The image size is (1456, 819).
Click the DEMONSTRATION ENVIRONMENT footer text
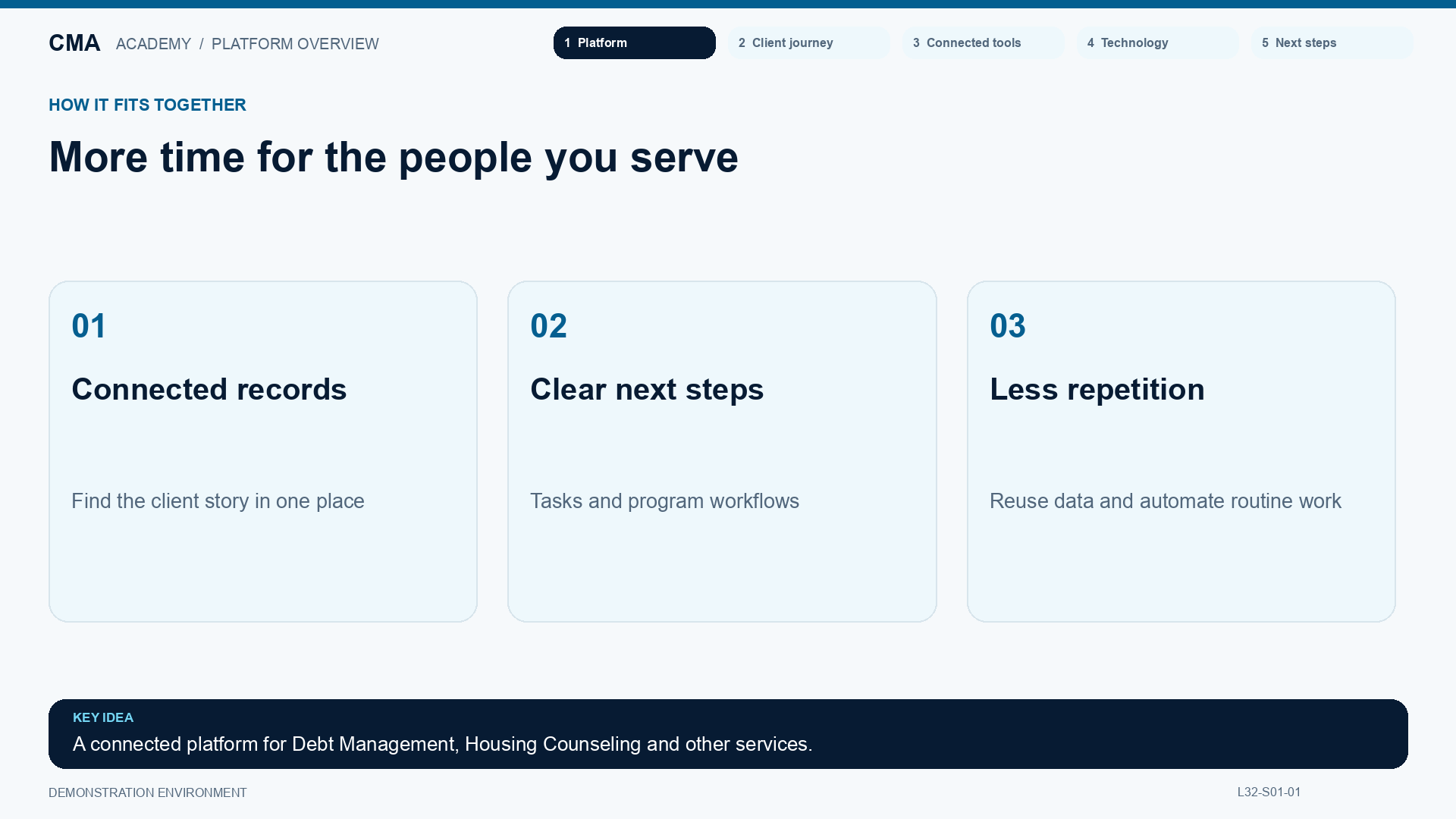148,792
